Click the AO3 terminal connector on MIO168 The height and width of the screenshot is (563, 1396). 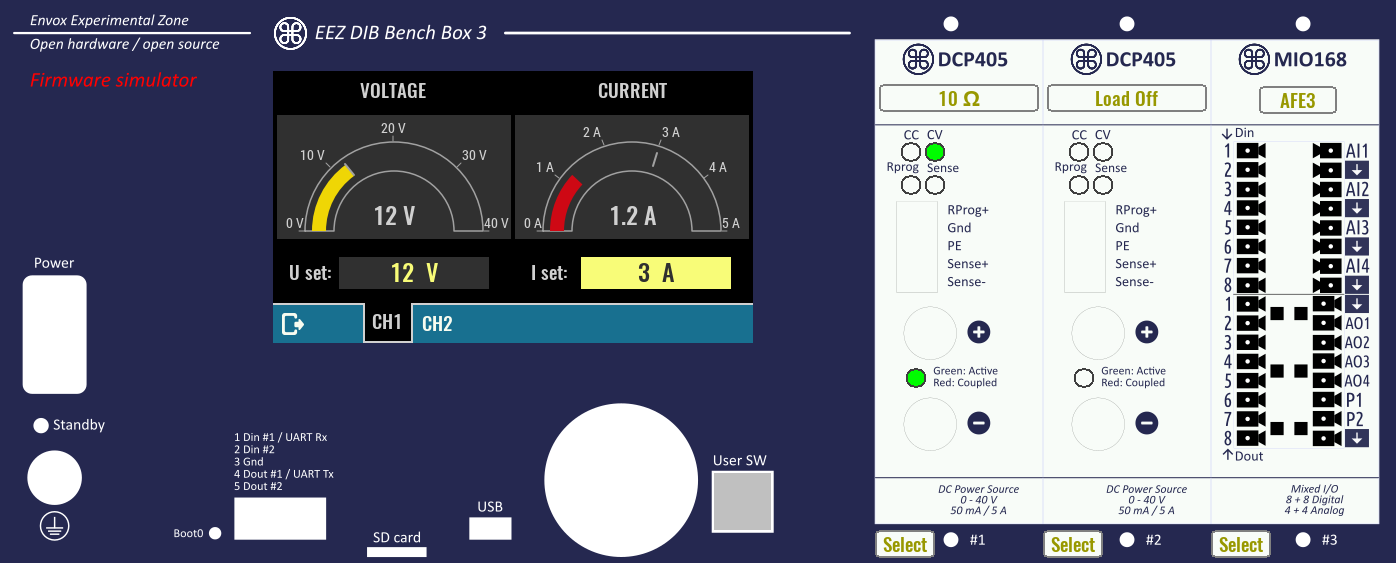(1327, 361)
